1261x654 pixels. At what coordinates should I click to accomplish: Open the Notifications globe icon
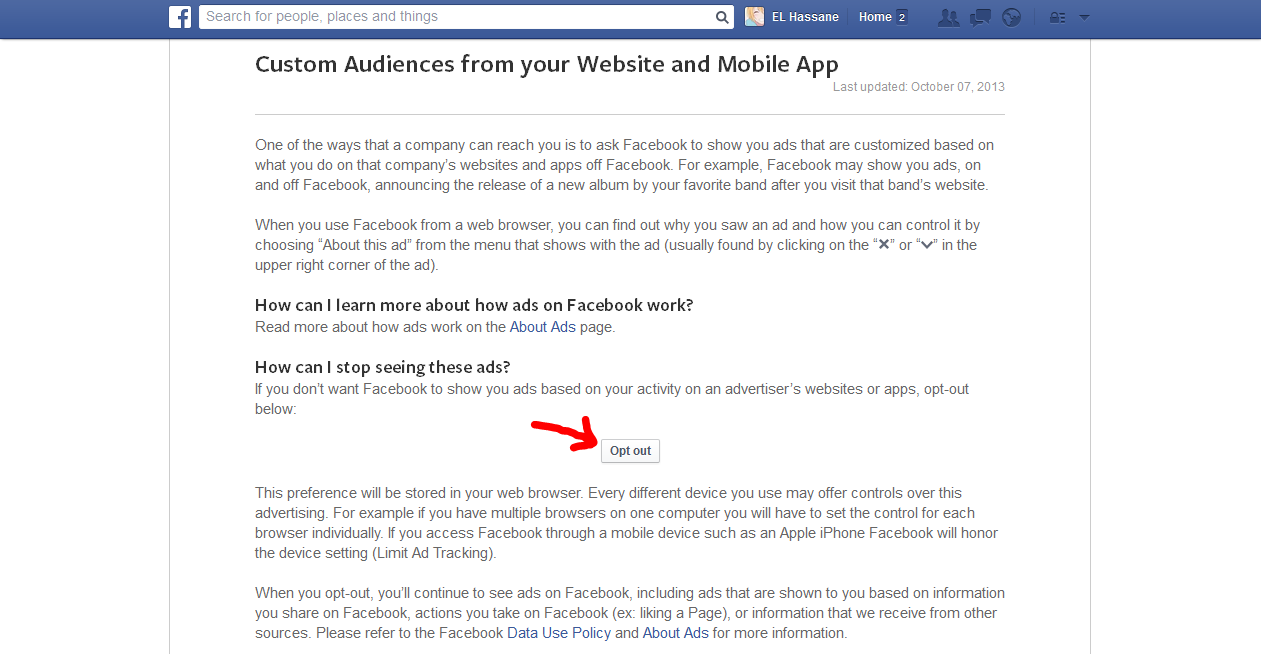[x=1011, y=17]
